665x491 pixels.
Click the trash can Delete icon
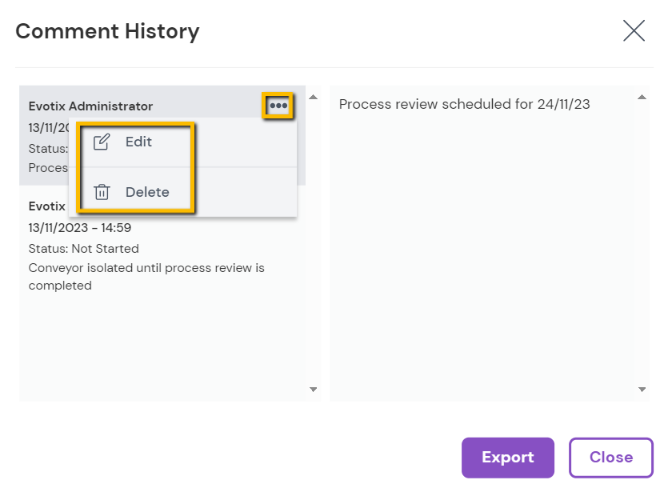click(x=101, y=192)
